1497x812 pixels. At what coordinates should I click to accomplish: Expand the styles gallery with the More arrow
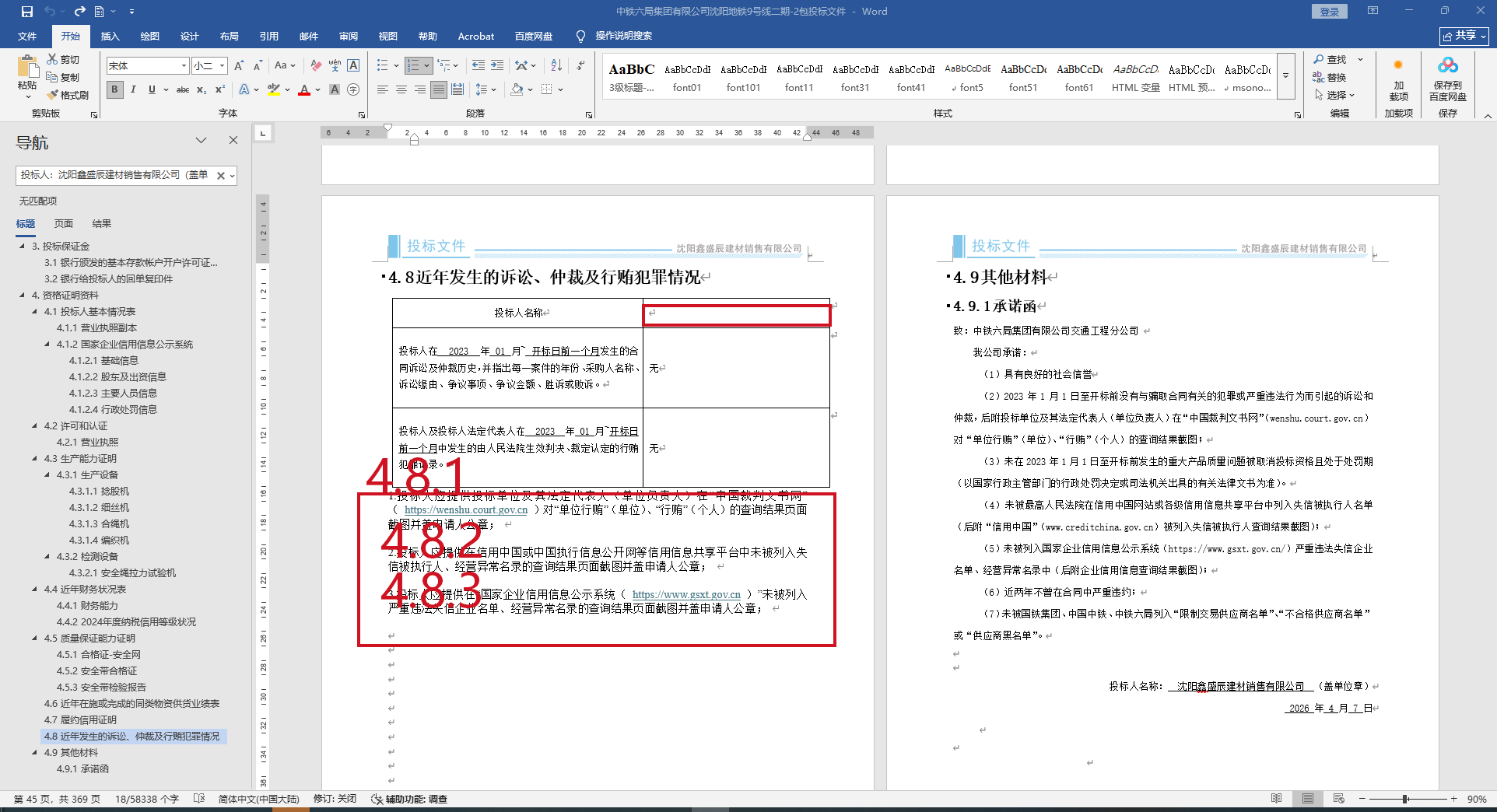click(1286, 75)
